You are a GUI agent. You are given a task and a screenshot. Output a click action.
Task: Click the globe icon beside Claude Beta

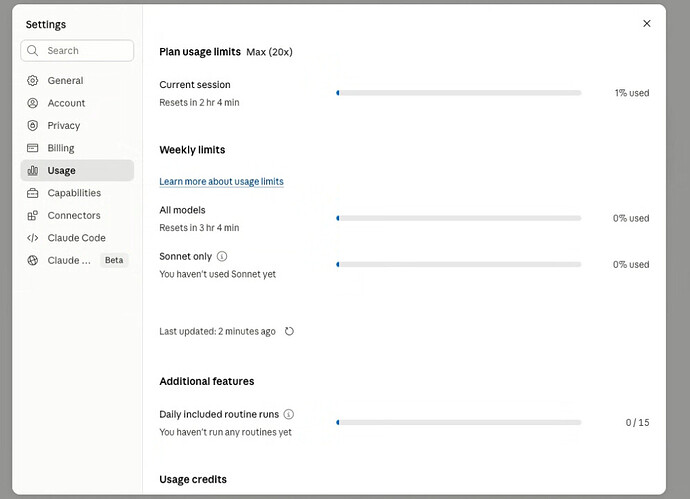pos(33,260)
